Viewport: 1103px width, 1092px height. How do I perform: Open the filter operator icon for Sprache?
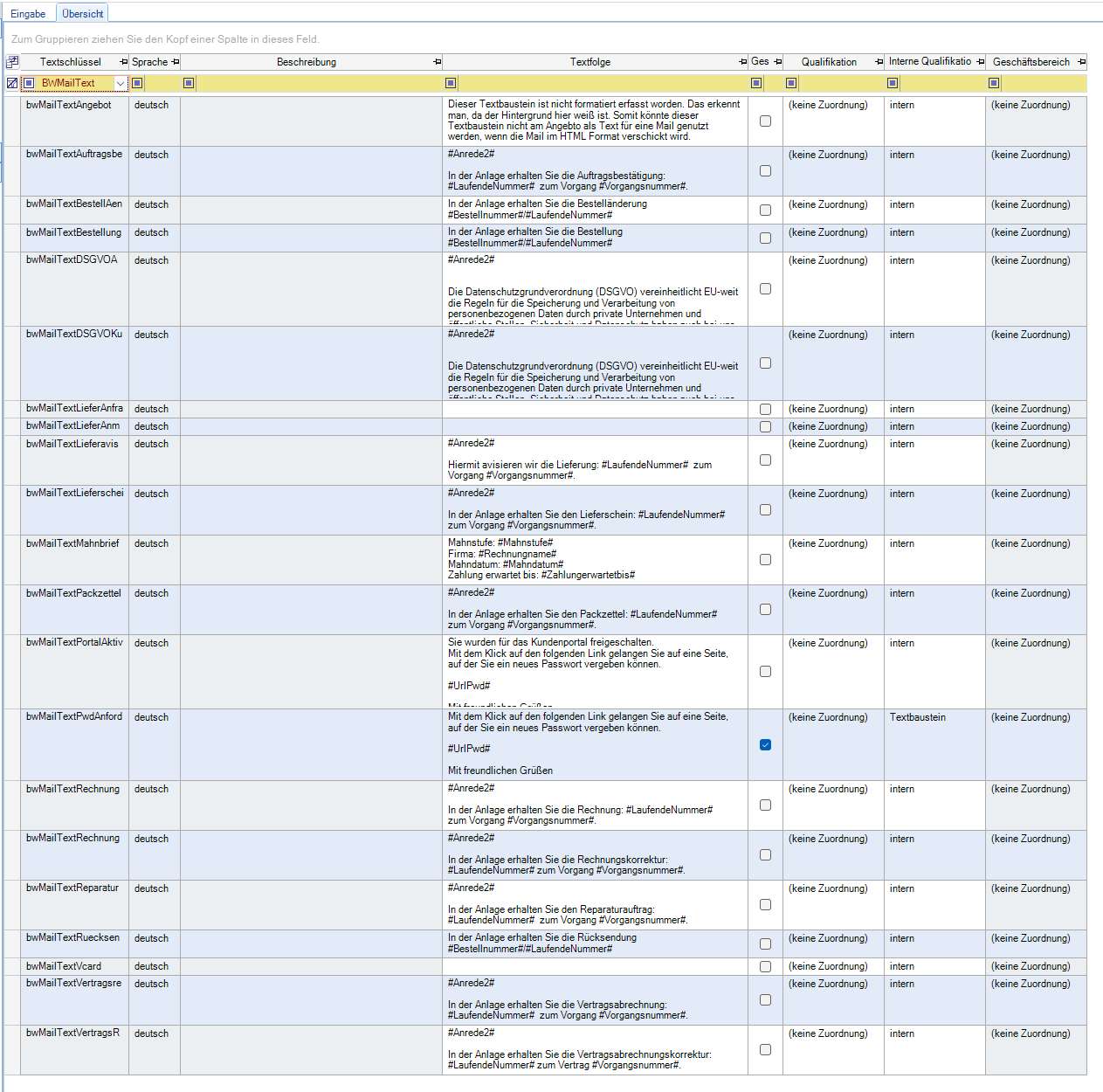click(x=137, y=83)
